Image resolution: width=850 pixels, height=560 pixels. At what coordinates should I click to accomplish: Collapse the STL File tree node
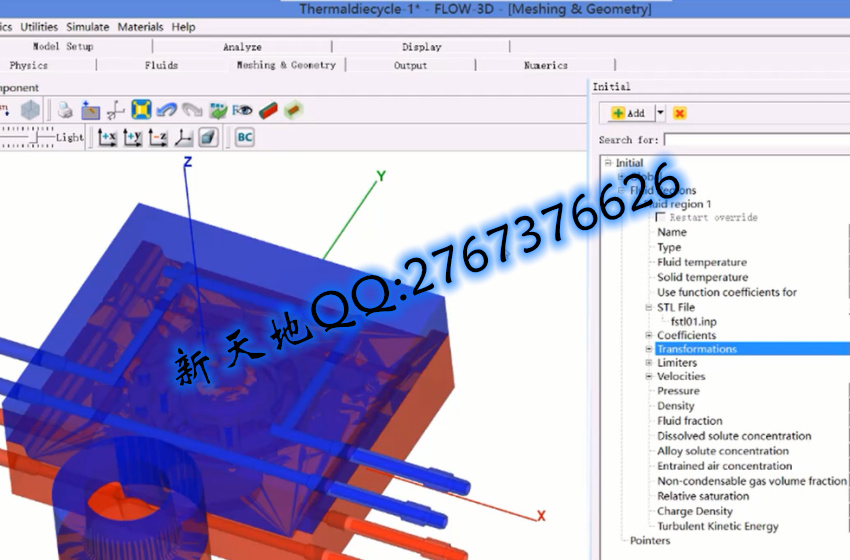(x=649, y=307)
